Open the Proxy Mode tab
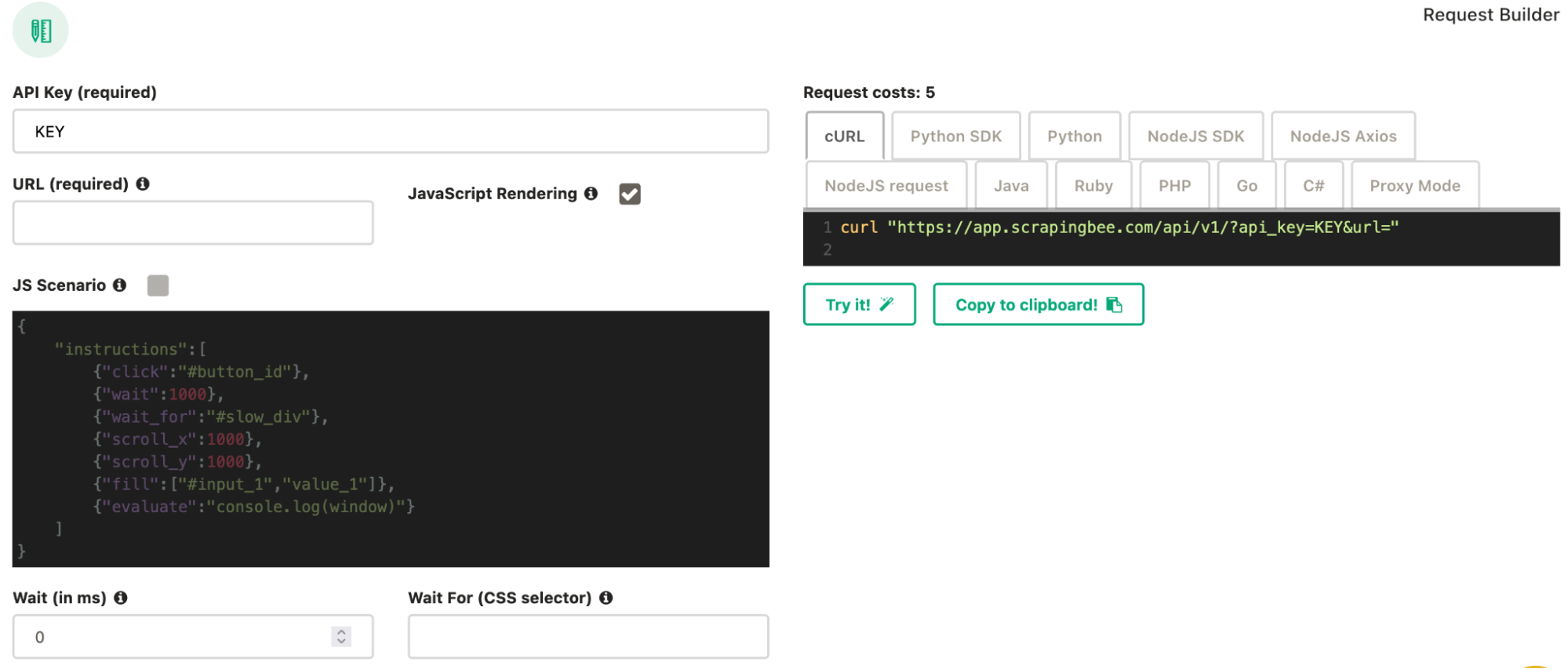 point(1414,186)
